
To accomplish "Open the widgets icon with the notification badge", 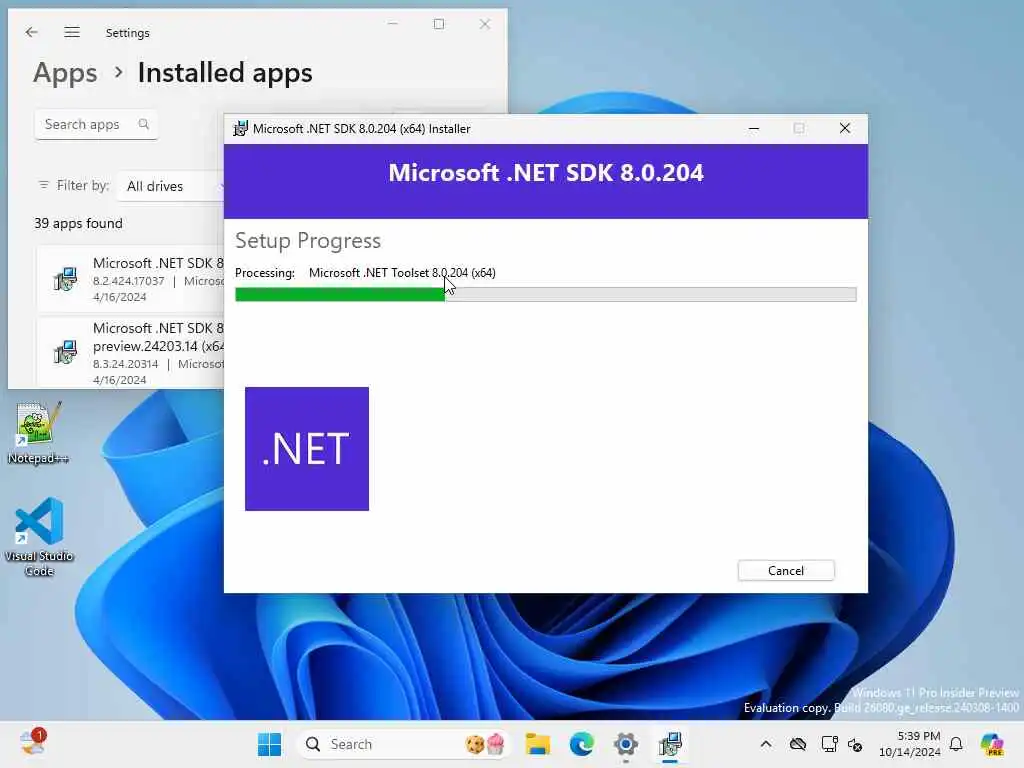I will coord(33,743).
